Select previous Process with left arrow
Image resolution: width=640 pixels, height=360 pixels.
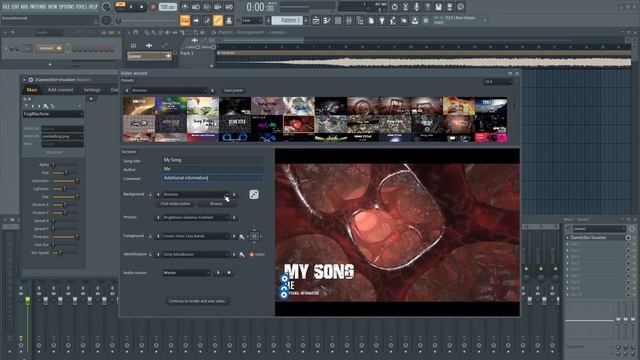(x=158, y=218)
